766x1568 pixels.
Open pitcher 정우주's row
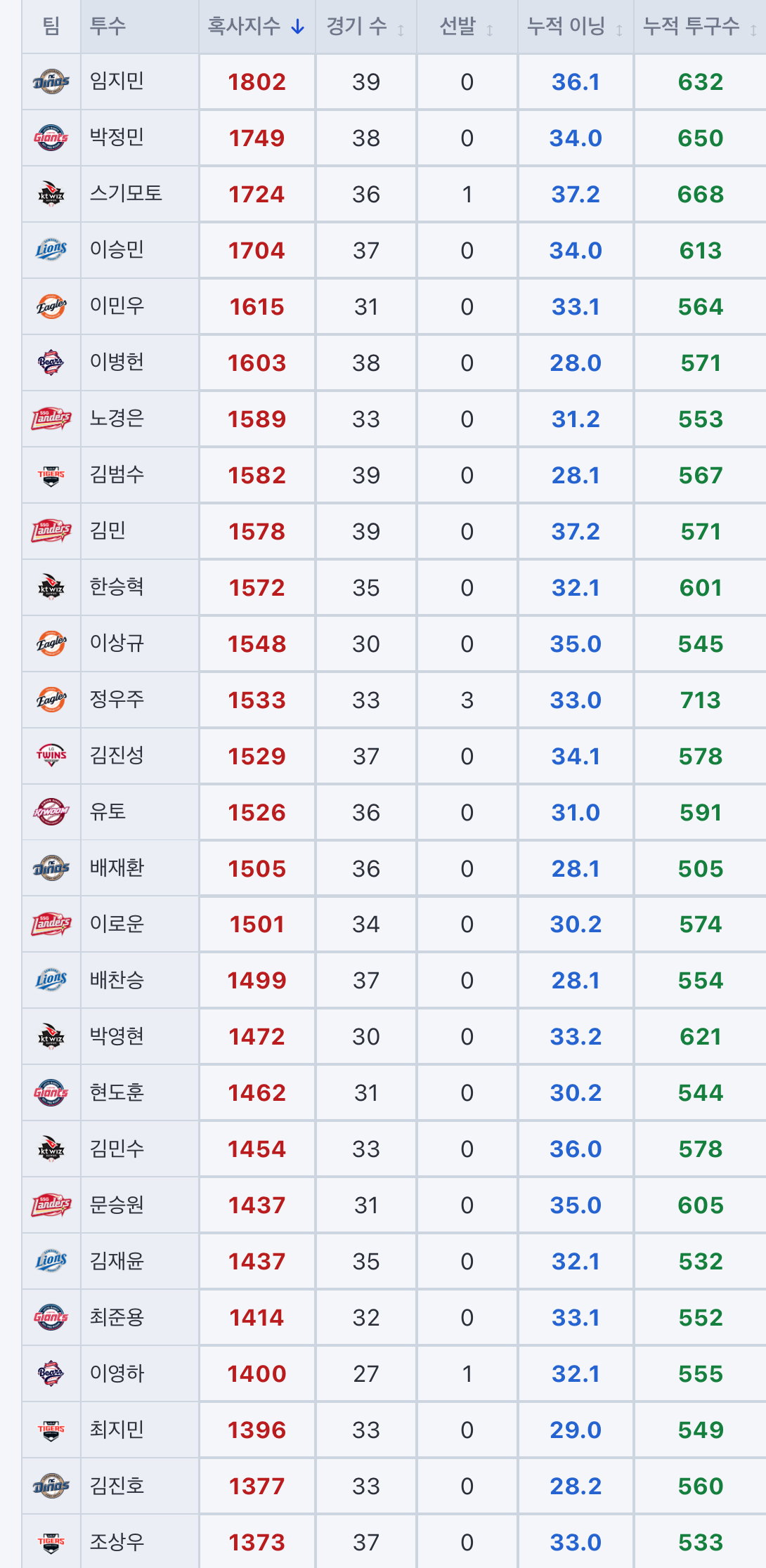coord(394,700)
